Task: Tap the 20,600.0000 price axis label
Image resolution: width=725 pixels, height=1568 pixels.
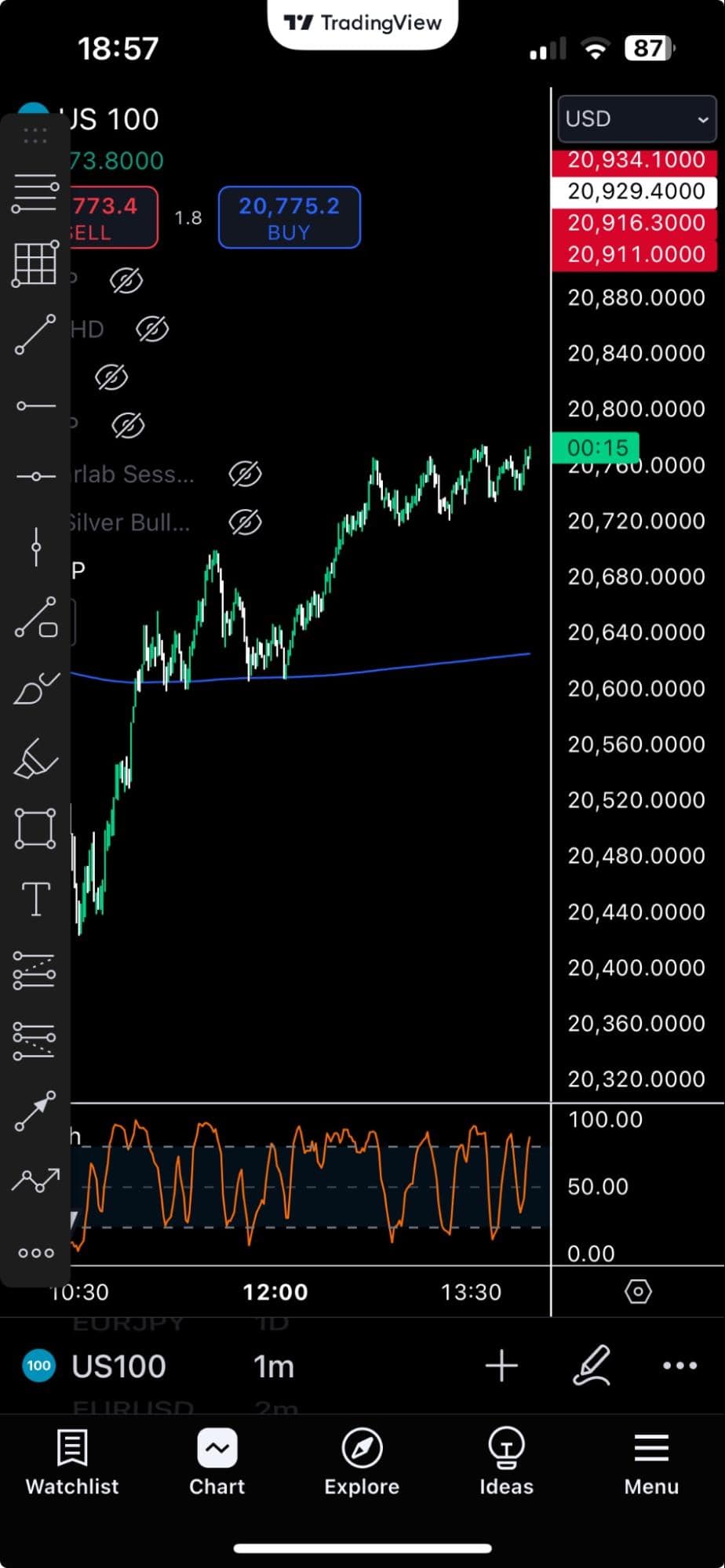Action: pos(636,688)
